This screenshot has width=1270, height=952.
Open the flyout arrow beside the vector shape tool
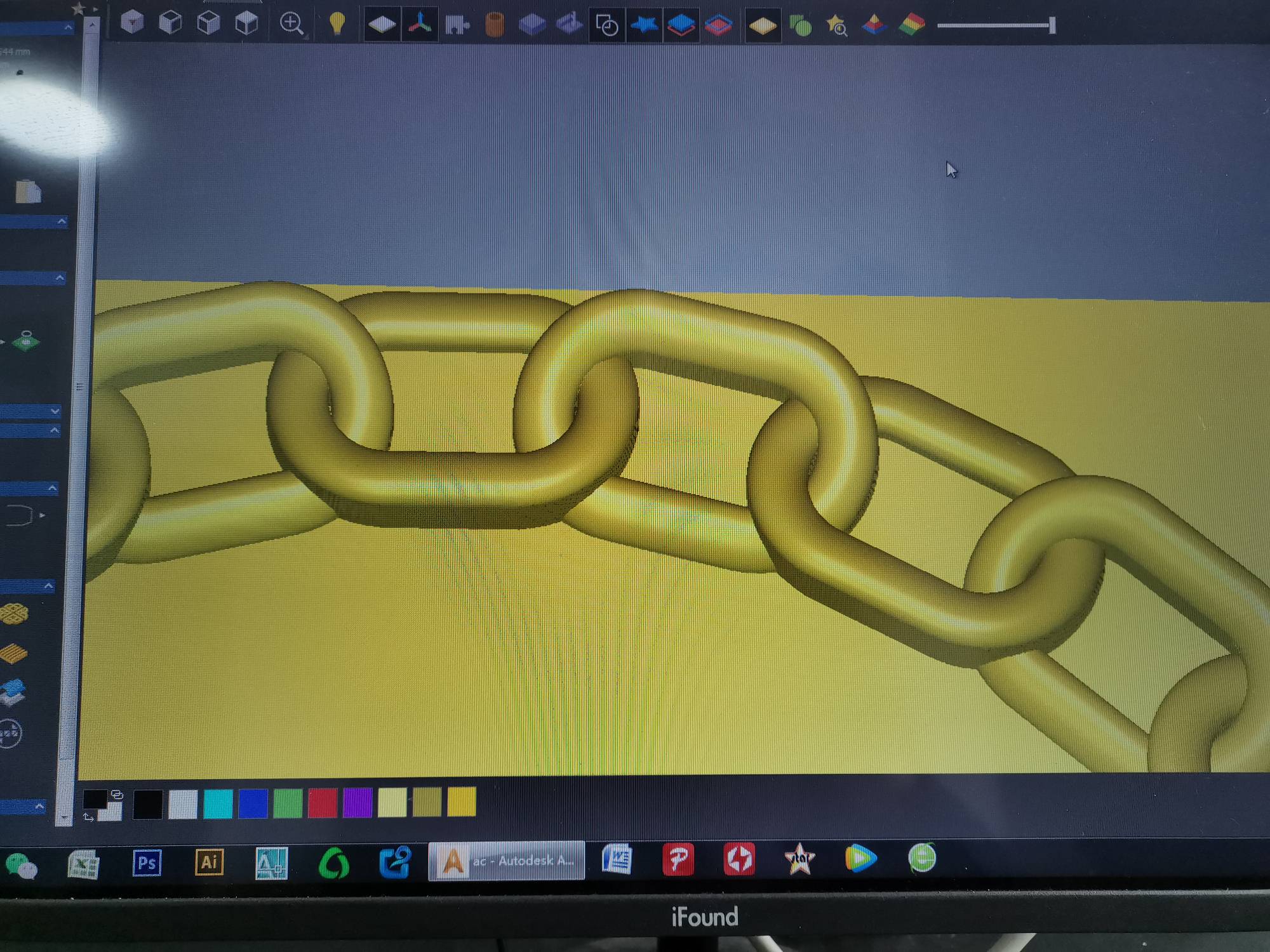pos(43,515)
